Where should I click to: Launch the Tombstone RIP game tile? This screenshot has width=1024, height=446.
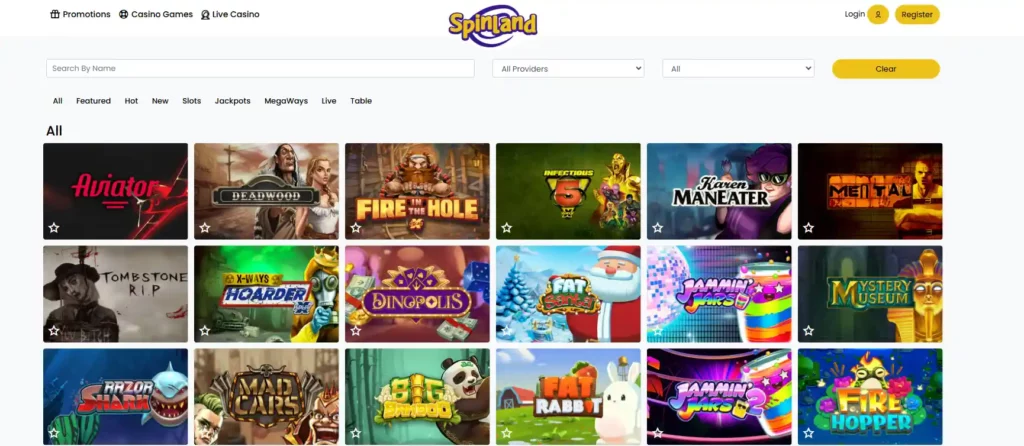[x=116, y=294]
